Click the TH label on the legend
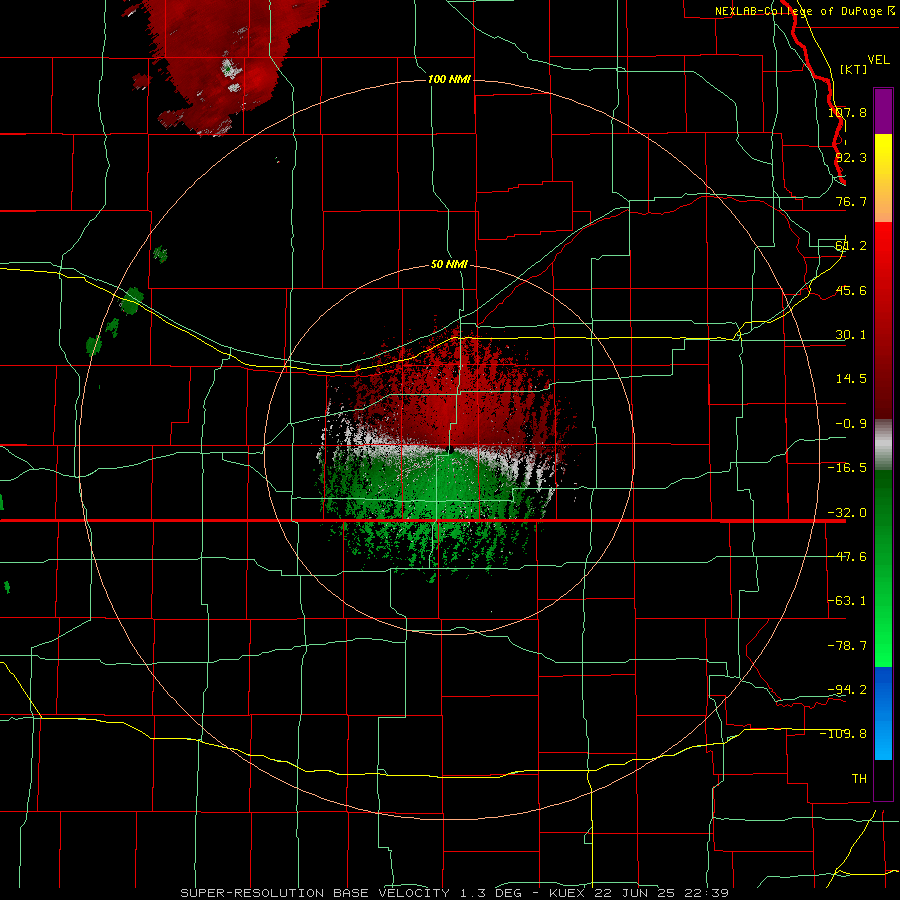Viewport: 900px width, 900px height. coord(859,779)
